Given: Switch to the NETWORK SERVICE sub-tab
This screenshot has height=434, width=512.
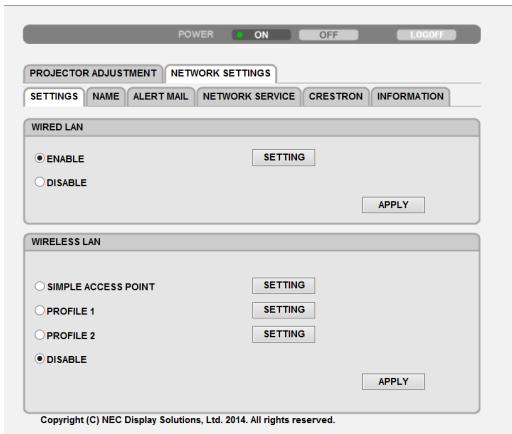Looking at the screenshot, I should [249, 97].
